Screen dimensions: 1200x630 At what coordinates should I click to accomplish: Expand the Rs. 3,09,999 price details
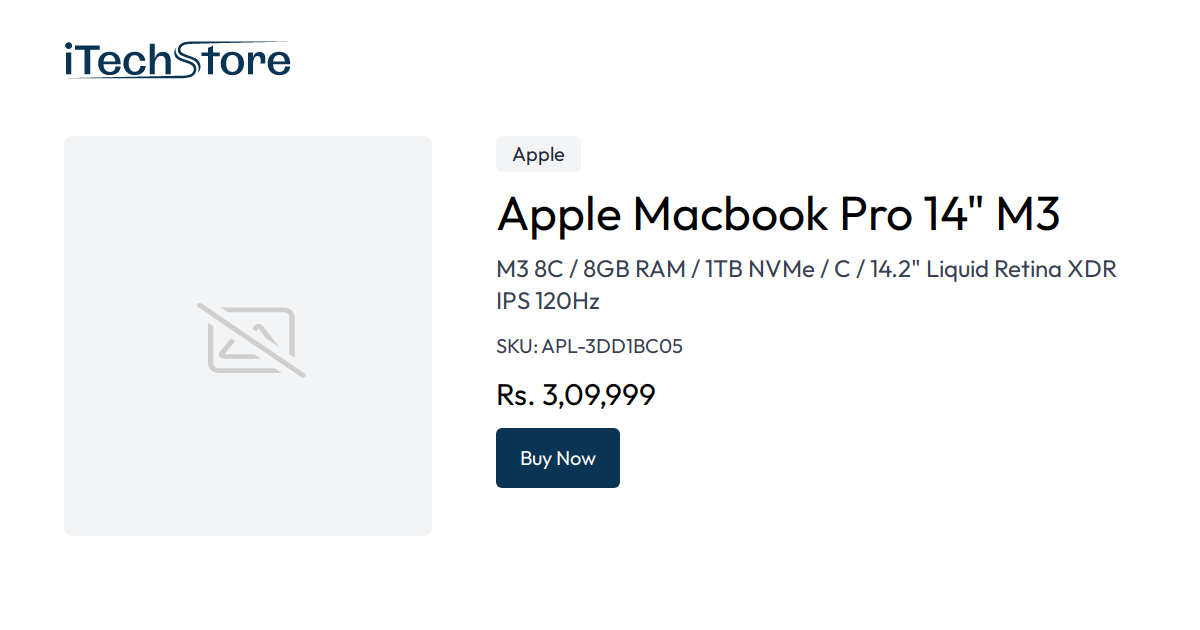[576, 394]
